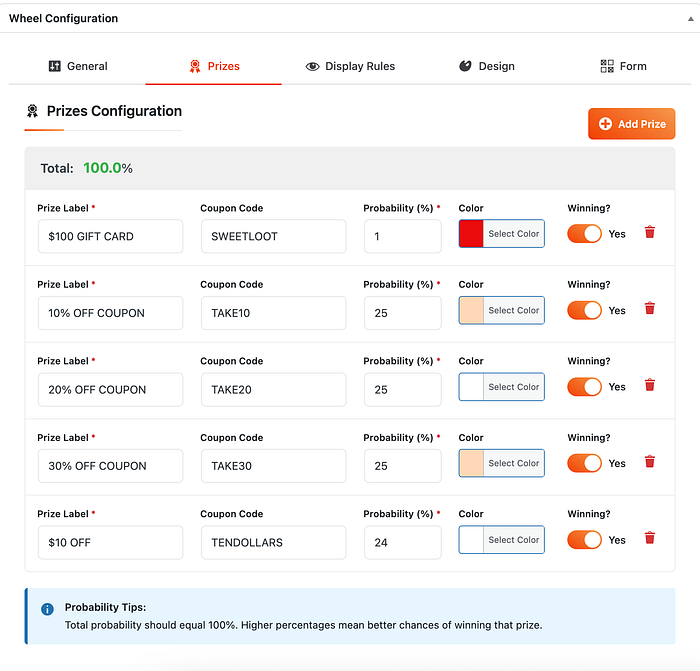Delete the 30% OFF COUPON prize row

[650, 462]
